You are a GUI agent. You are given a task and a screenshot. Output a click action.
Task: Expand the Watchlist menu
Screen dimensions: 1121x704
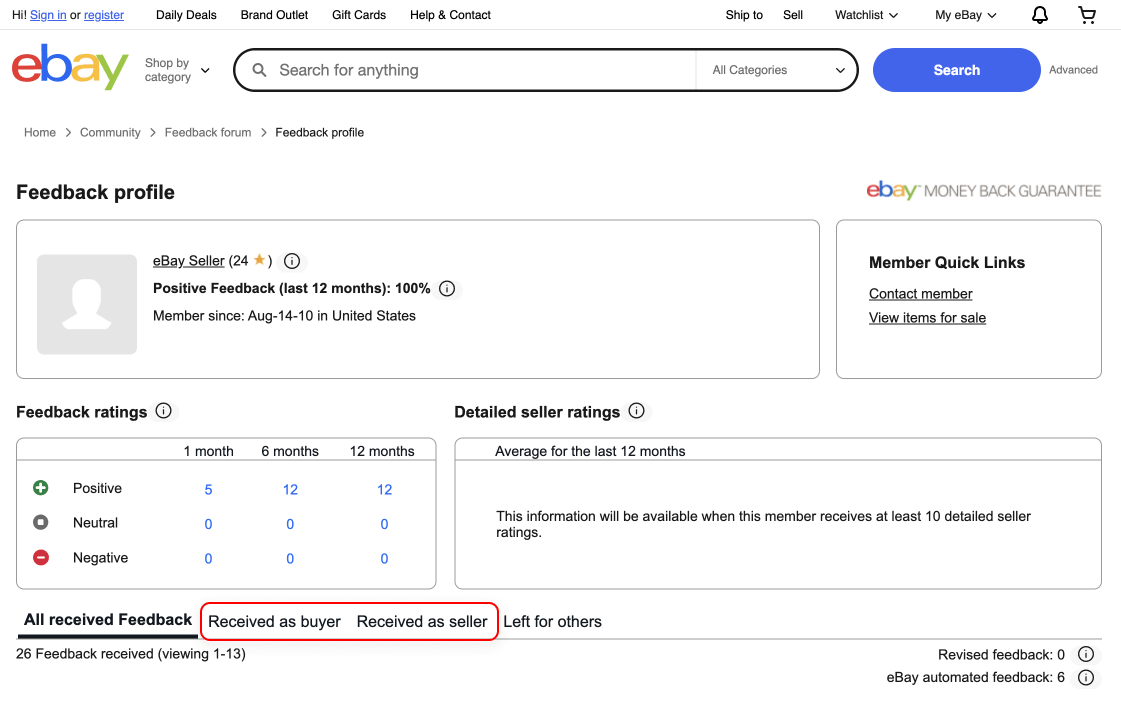[x=866, y=15]
